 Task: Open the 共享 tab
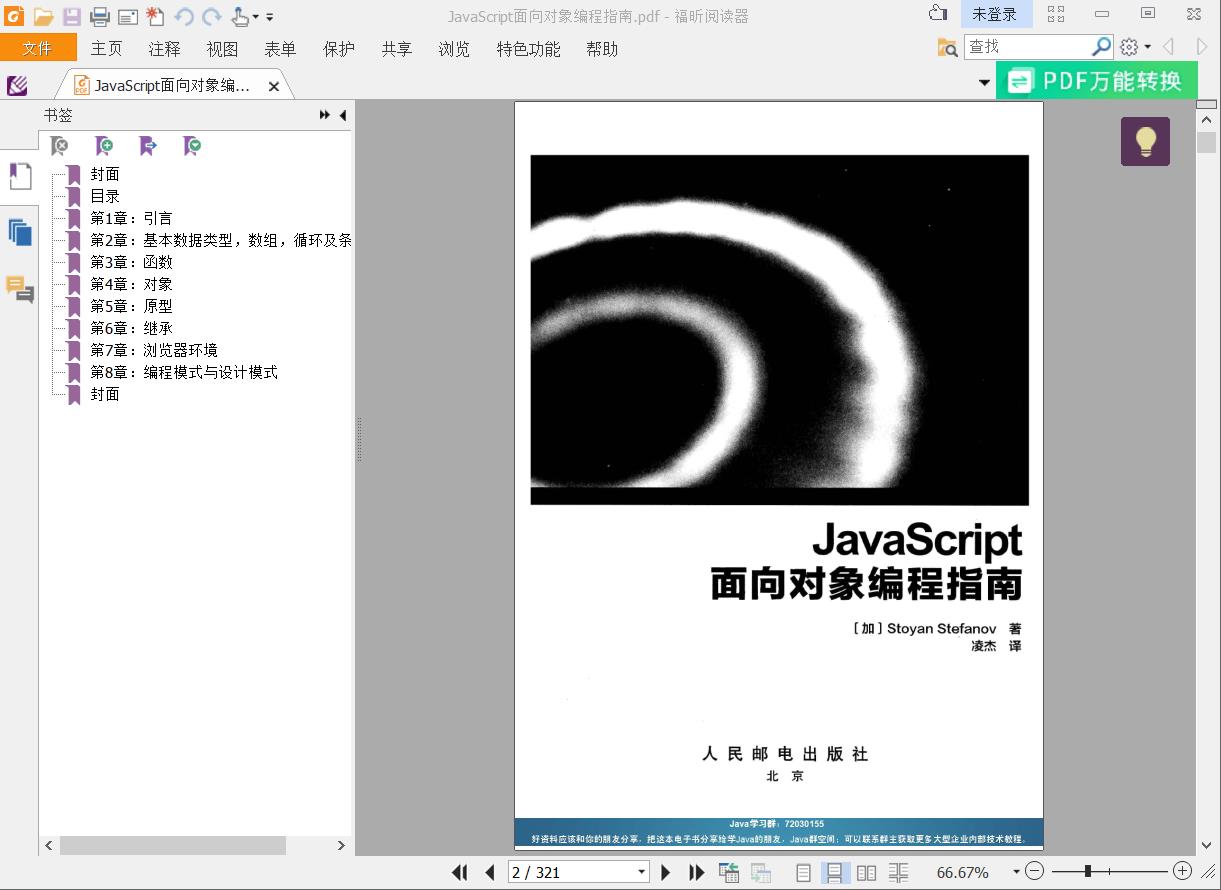pos(397,48)
